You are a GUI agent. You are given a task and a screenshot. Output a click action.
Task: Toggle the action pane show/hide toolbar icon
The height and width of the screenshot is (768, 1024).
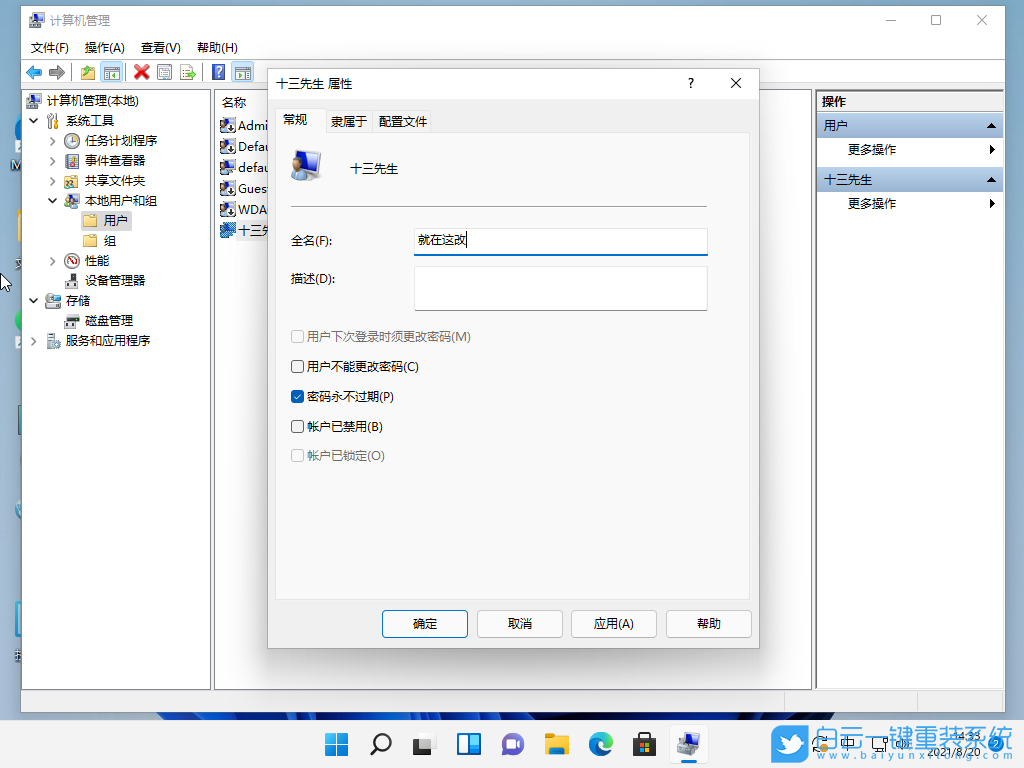tap(243, 72)
